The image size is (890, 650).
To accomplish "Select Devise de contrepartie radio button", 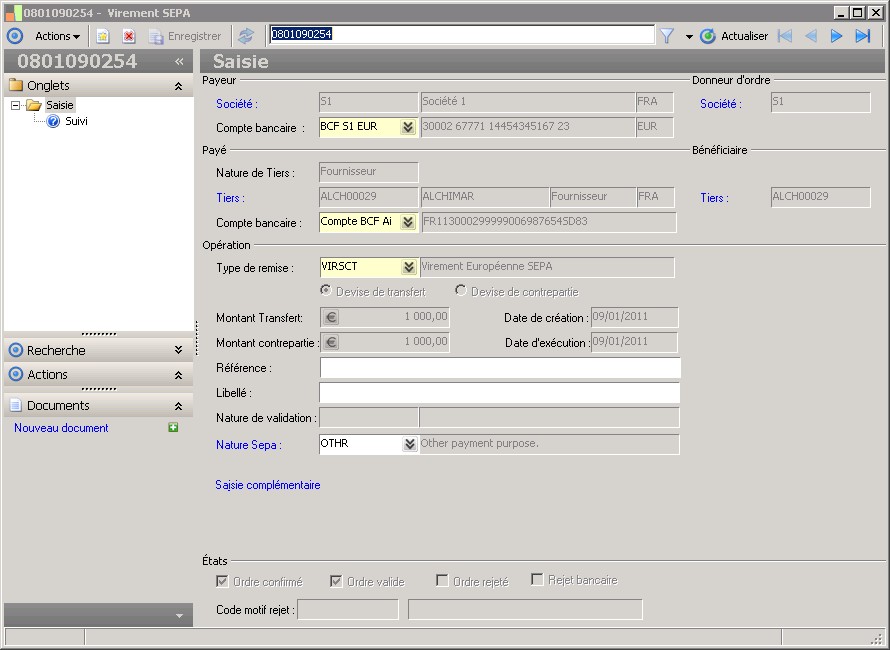I will click(x=461, y=291).
